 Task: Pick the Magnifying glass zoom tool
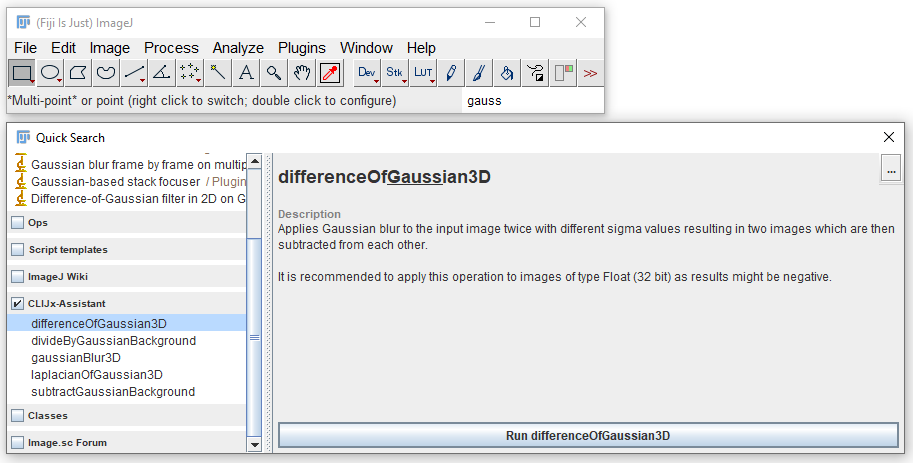coord(274,73)
